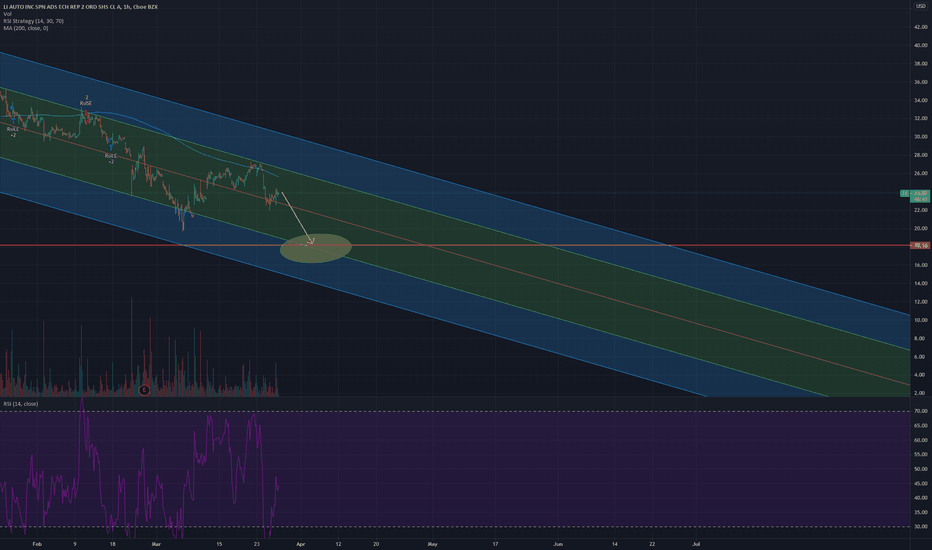Screen dimensions: 932x550
Task: Click the 4.00 price axis label
Action: coord(921,375)
